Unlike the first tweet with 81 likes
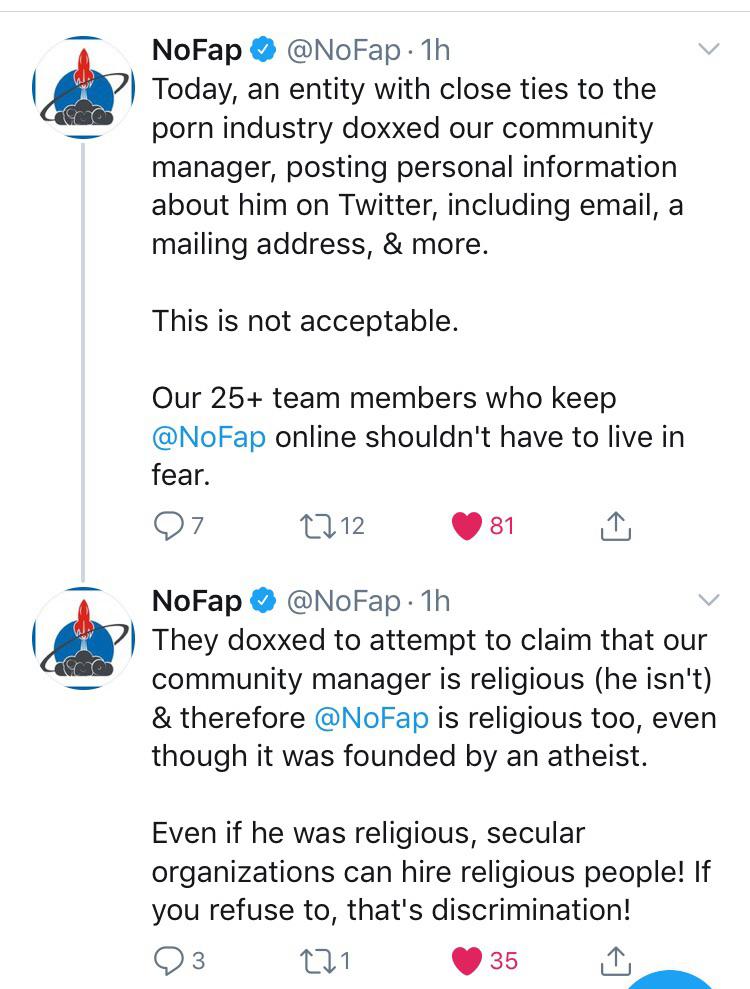 [467, 525]
